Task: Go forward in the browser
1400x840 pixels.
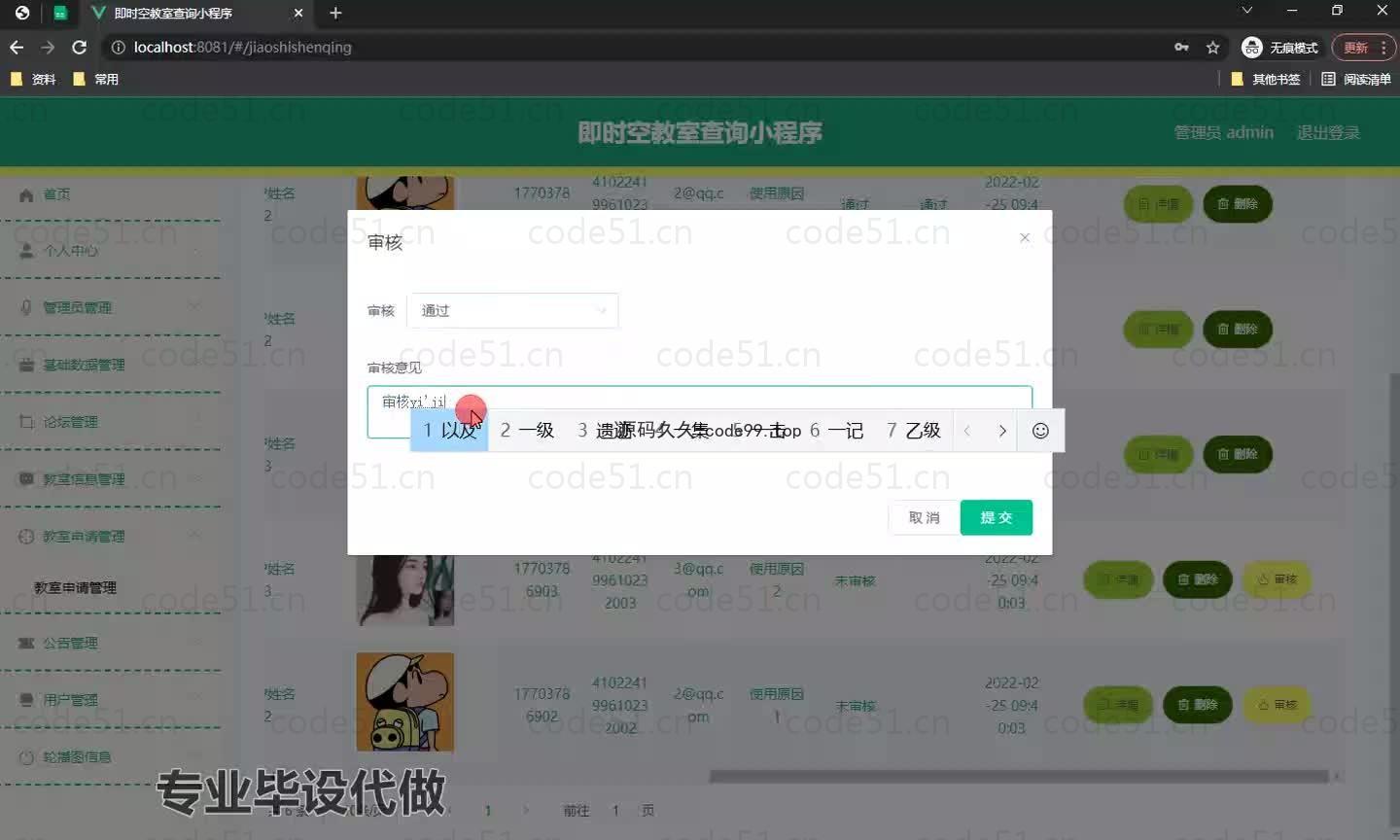Action: coord(48,47)
